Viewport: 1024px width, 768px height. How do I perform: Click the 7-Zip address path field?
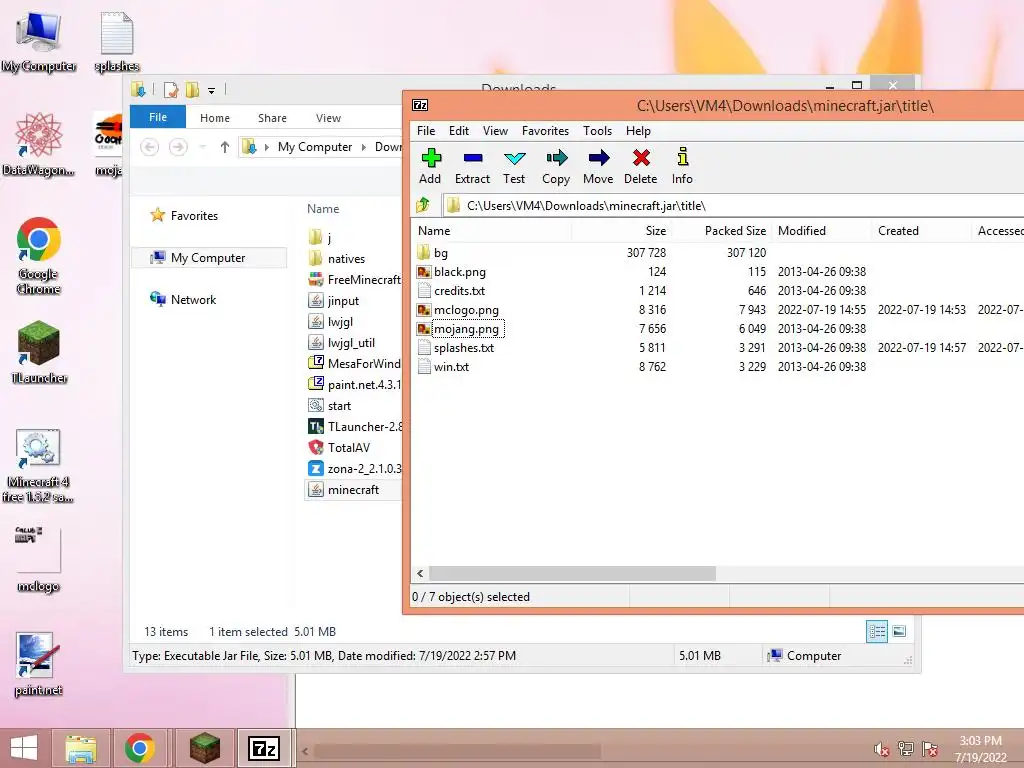(731, 206)
